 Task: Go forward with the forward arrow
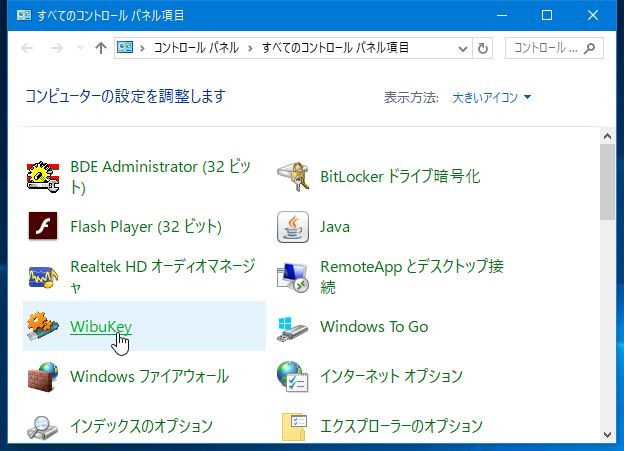pos(57,48)
